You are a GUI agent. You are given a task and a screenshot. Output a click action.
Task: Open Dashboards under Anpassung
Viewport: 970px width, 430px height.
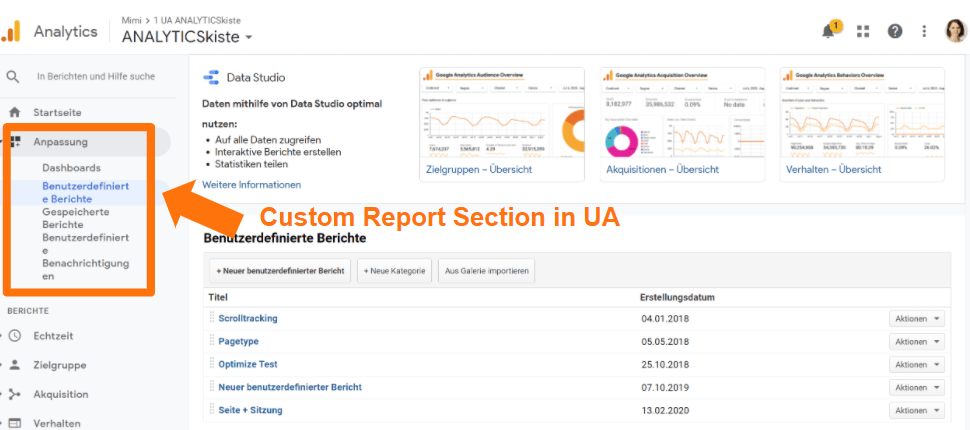pos(71,168)
